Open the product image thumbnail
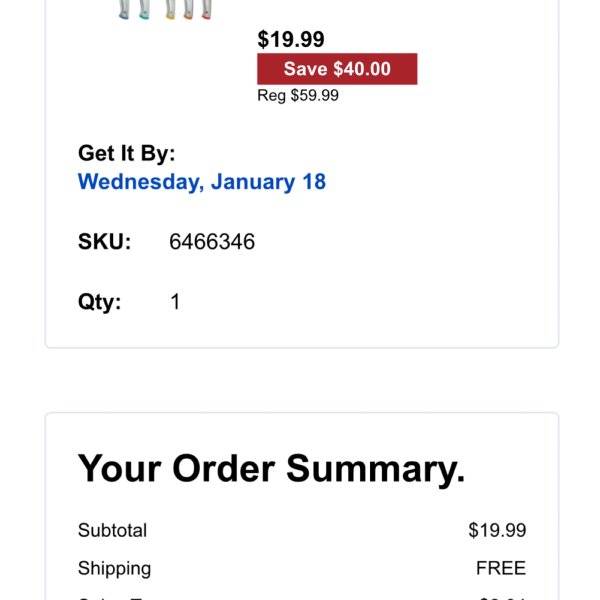 [165, 9]
